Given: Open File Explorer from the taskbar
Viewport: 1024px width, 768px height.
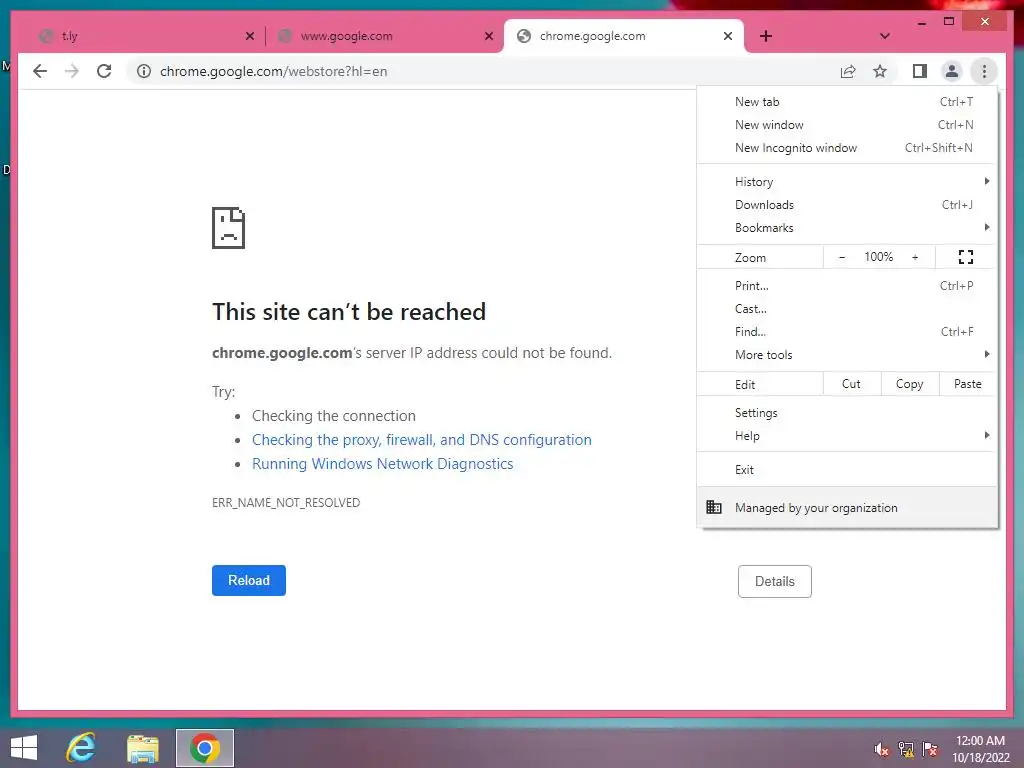Looking at the screenshot, I should (143, 748).
